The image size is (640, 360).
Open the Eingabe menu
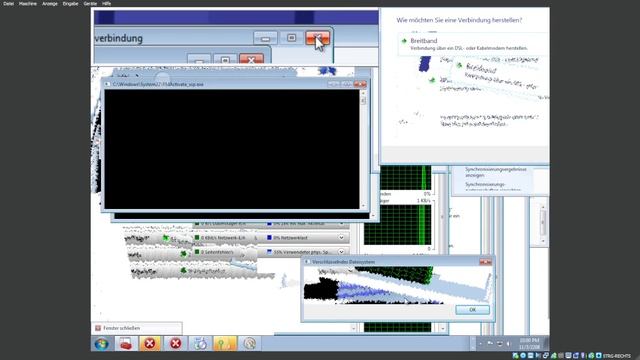pyautogui.click(x=70, y=3)
